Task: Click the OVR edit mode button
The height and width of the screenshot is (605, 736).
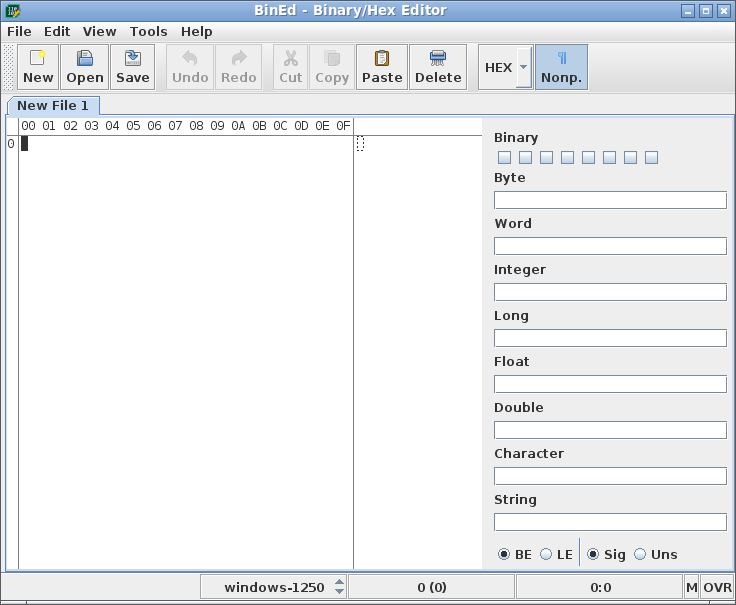Action: (x=717, y=587)
